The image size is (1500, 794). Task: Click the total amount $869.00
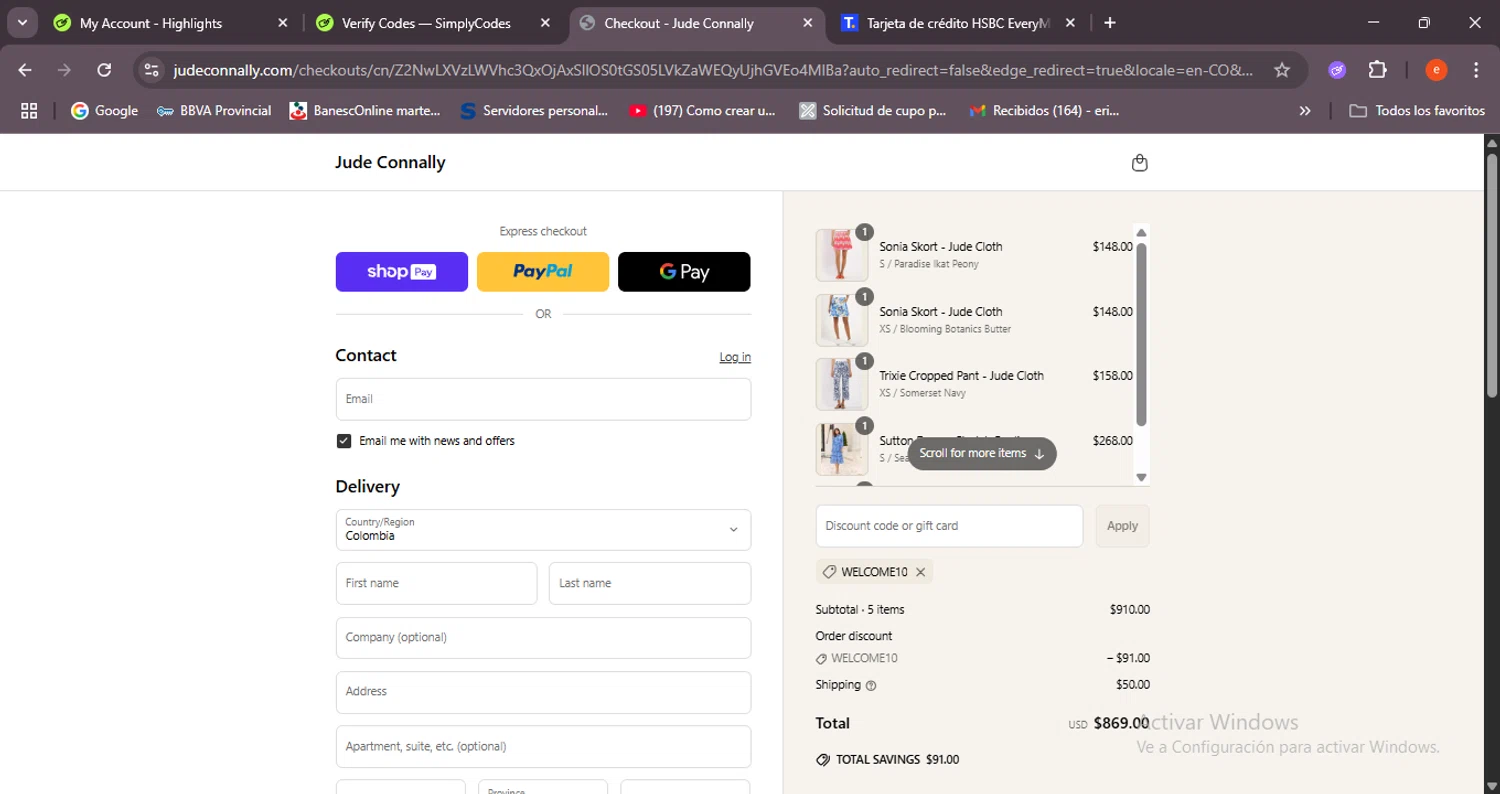pyautogui.click(x=1121, y=723)
